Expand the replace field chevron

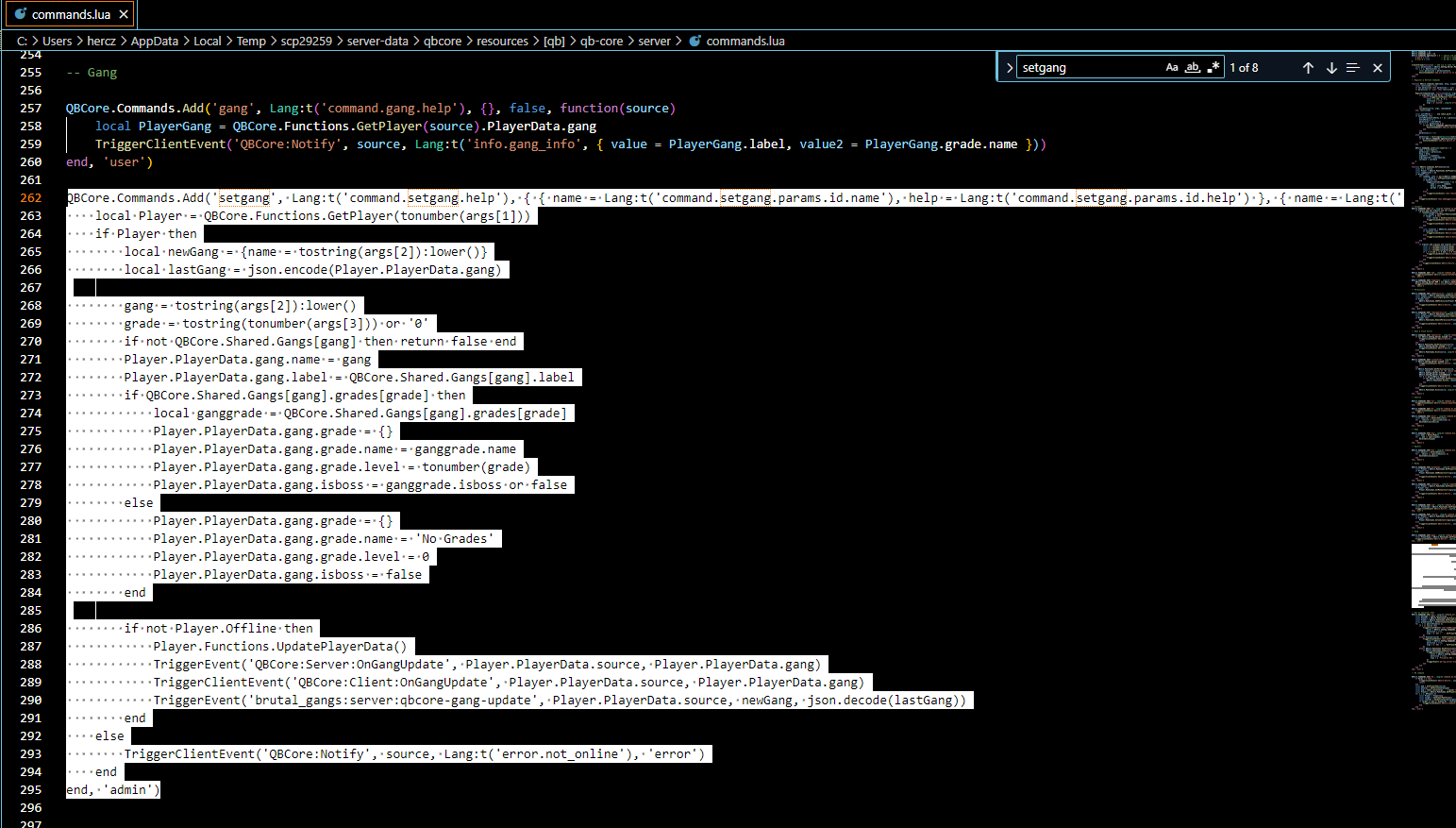pos(1009,68)
